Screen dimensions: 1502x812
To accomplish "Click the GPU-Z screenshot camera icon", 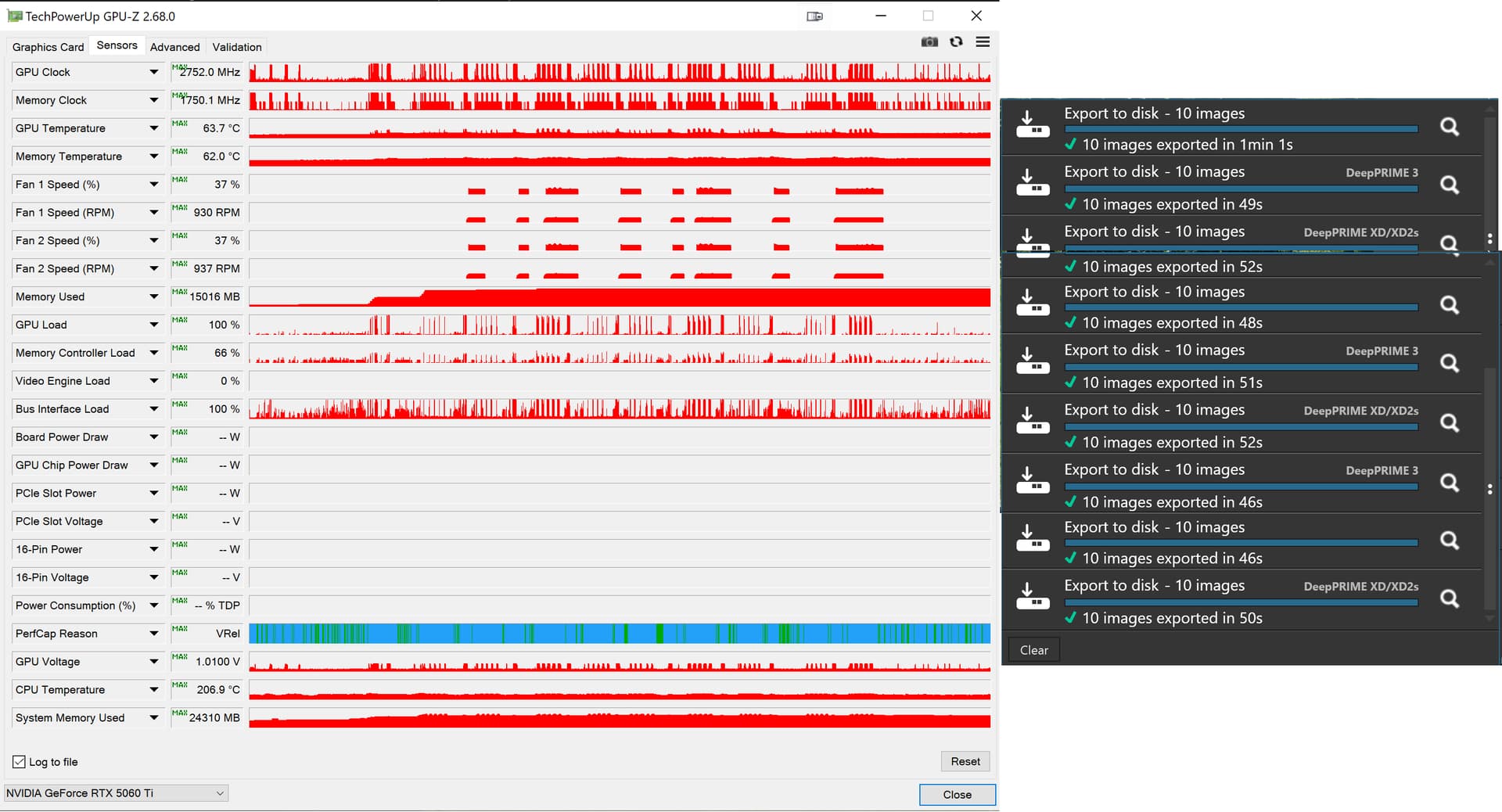I will [x=929, y=42].
